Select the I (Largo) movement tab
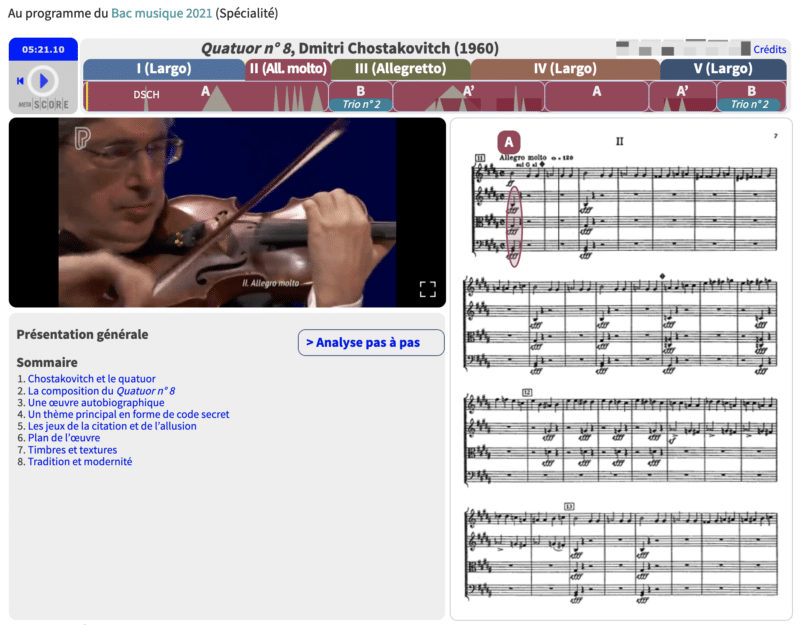 coord(164,69)
